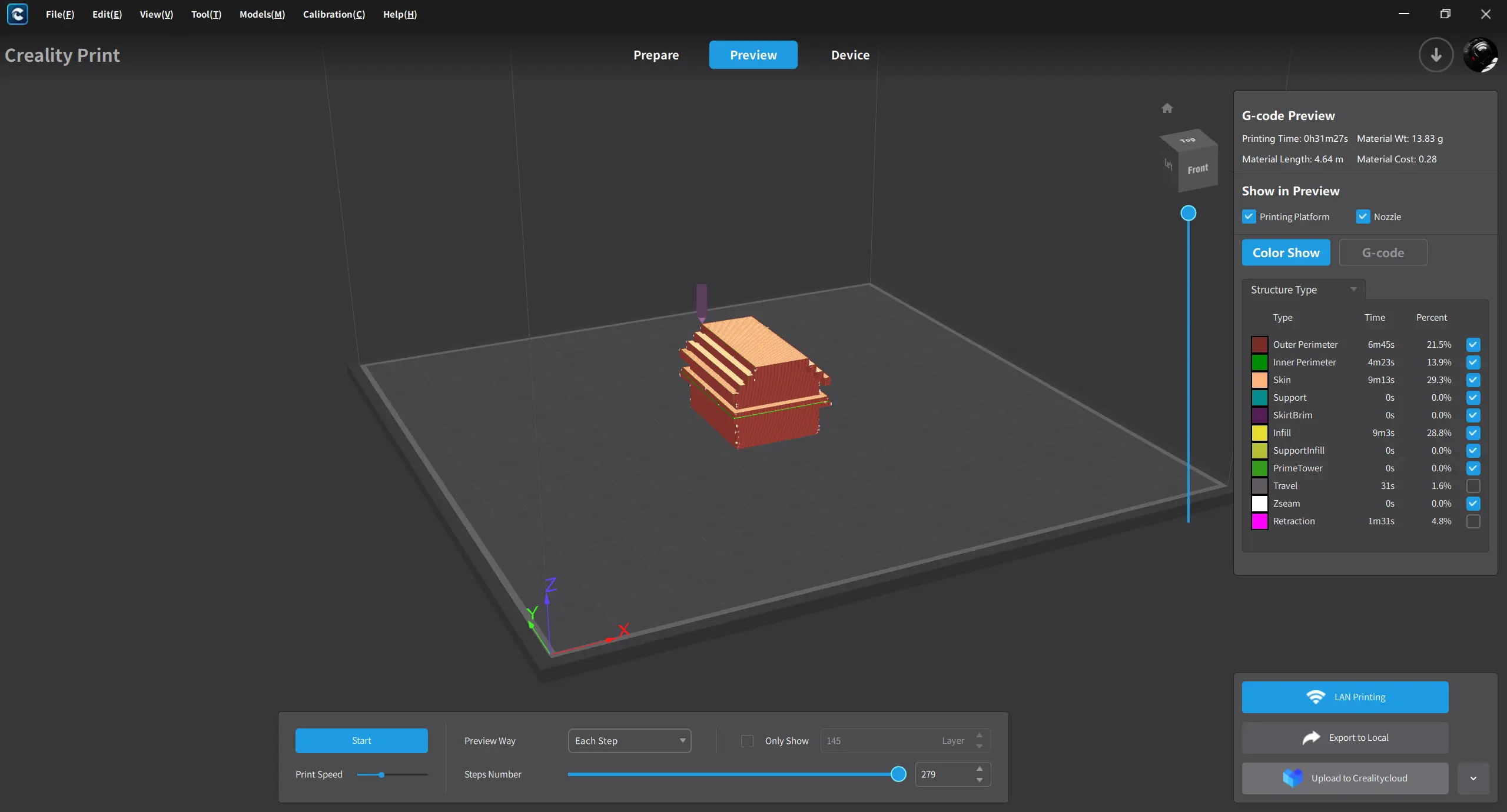The height and width of the screenshot is (812, 1507).
Task: Select the Left face of view cube
Action: tap(1169, 165)
